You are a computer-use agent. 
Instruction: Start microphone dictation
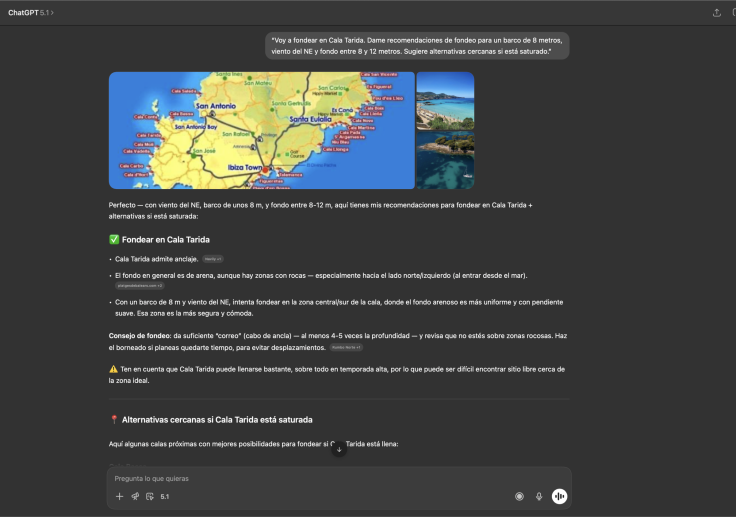539,496
